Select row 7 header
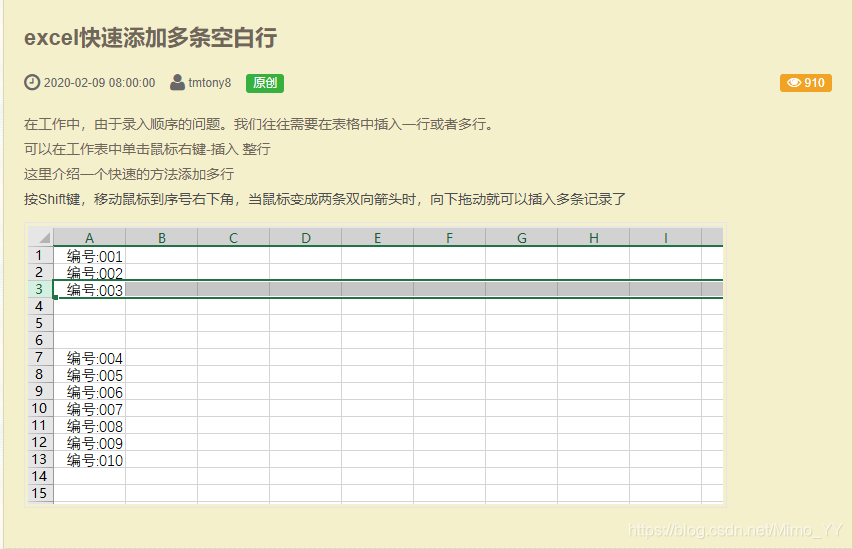The width and height of the screenshot is (853, 549). (x=41, y=357)
